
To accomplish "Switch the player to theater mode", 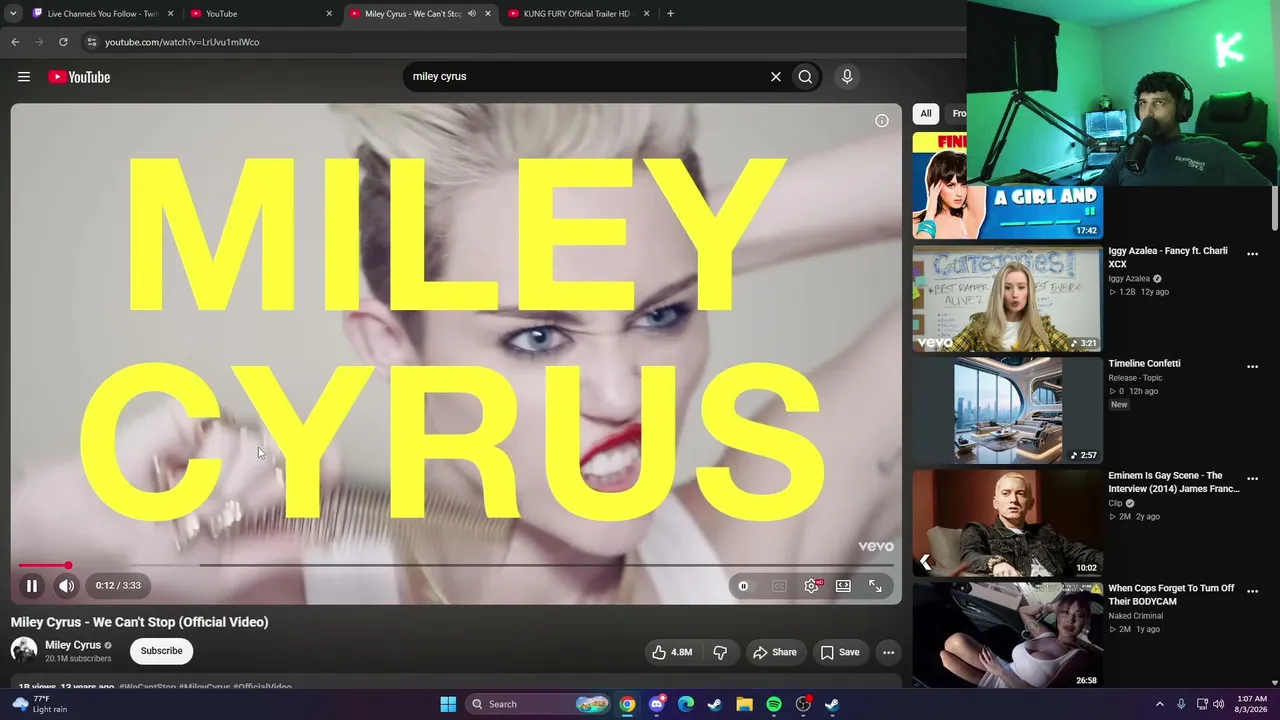I will pos(843,586).
